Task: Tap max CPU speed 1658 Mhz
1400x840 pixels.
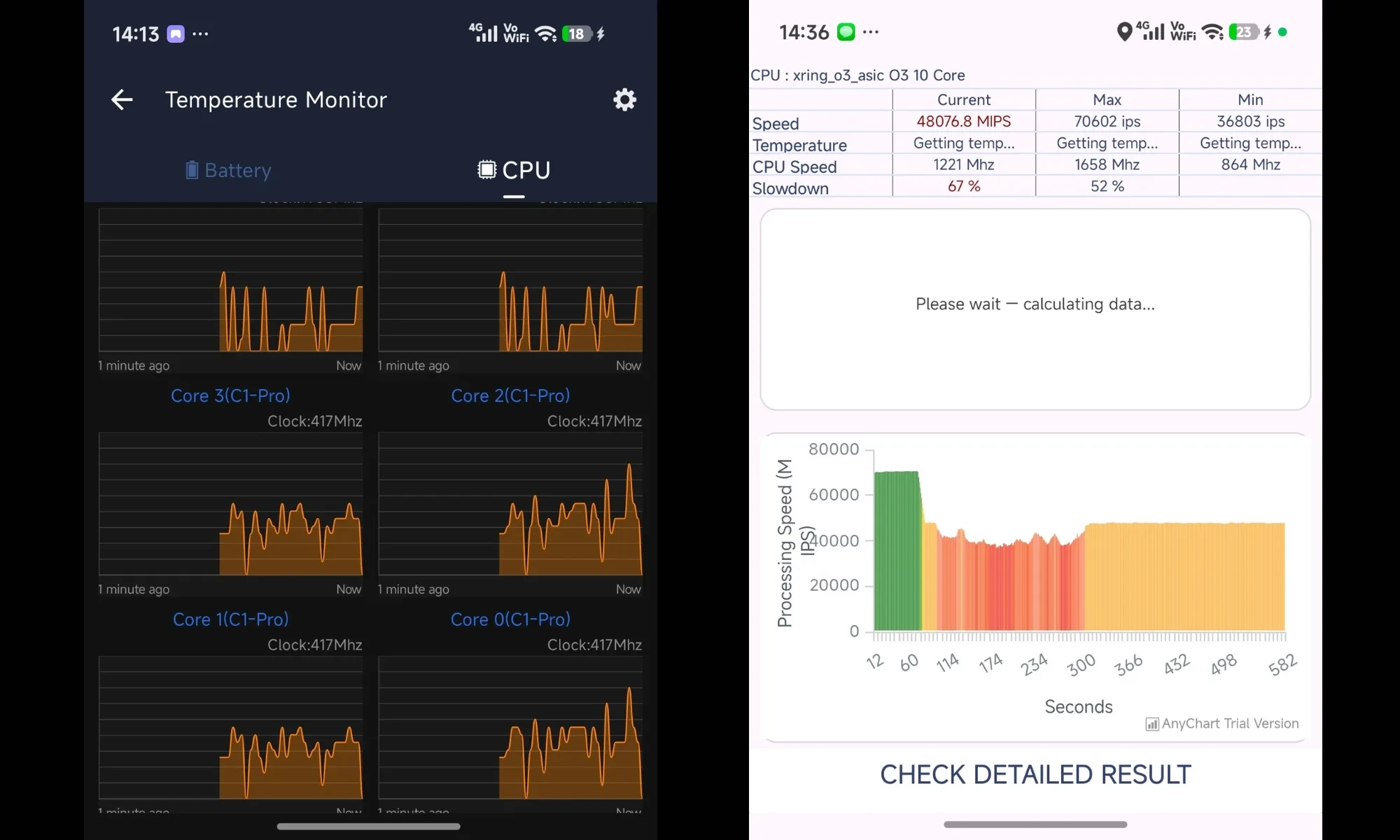Action: point(1107,164)
